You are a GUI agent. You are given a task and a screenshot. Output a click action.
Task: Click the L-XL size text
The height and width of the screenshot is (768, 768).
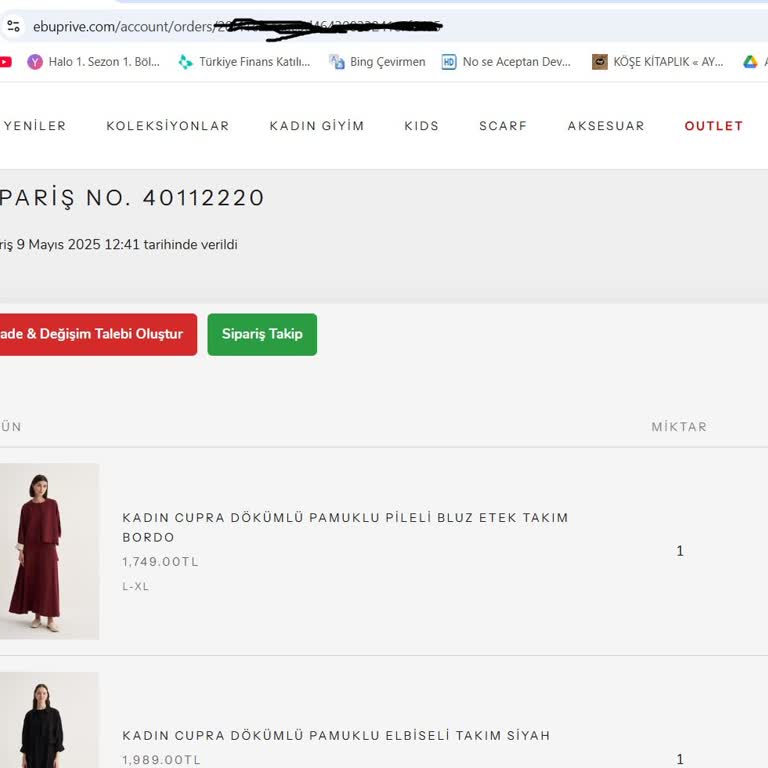click(x=136, y=586)
